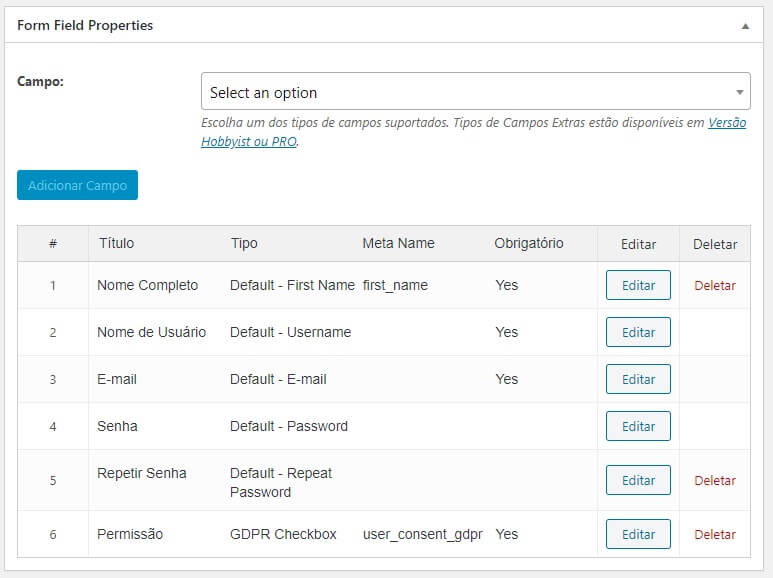Viewport: 773px width, 578px height.
Task: Select the Repetir Senha title cell
Action: pos(141,473)
